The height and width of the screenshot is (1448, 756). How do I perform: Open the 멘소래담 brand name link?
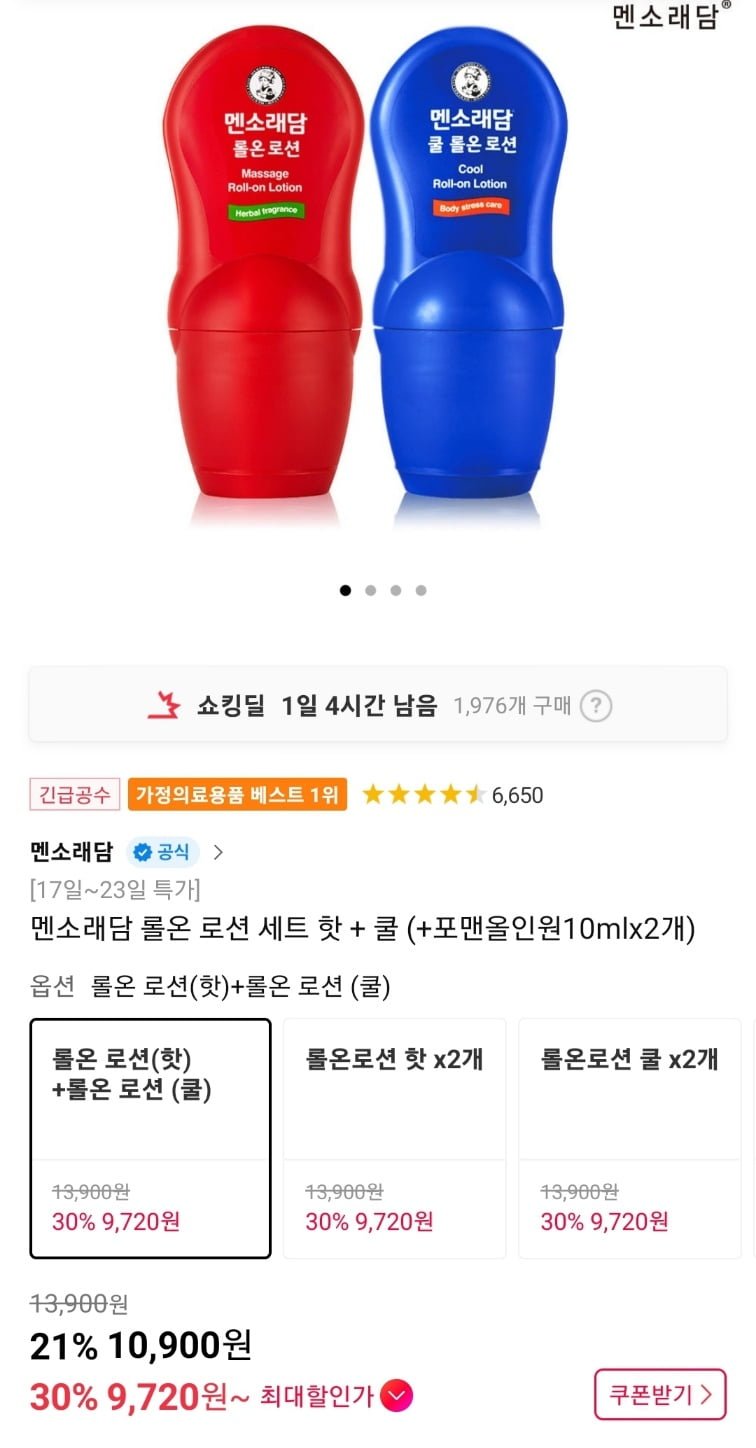[72, 852]
